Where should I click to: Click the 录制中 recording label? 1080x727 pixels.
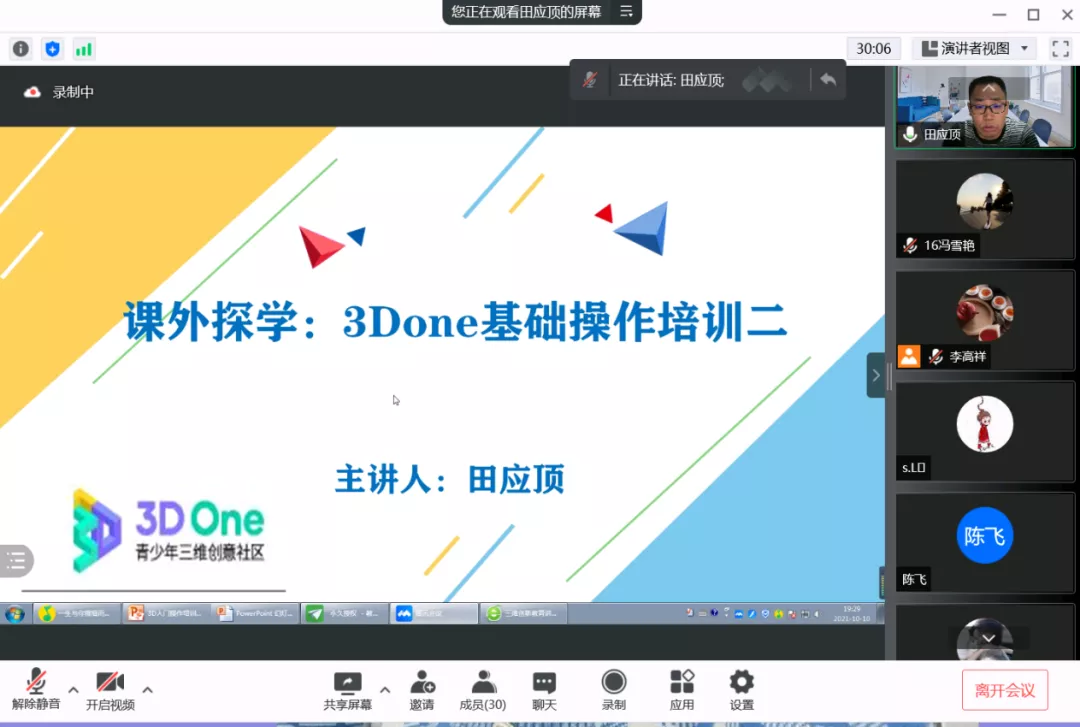(73, 92)
